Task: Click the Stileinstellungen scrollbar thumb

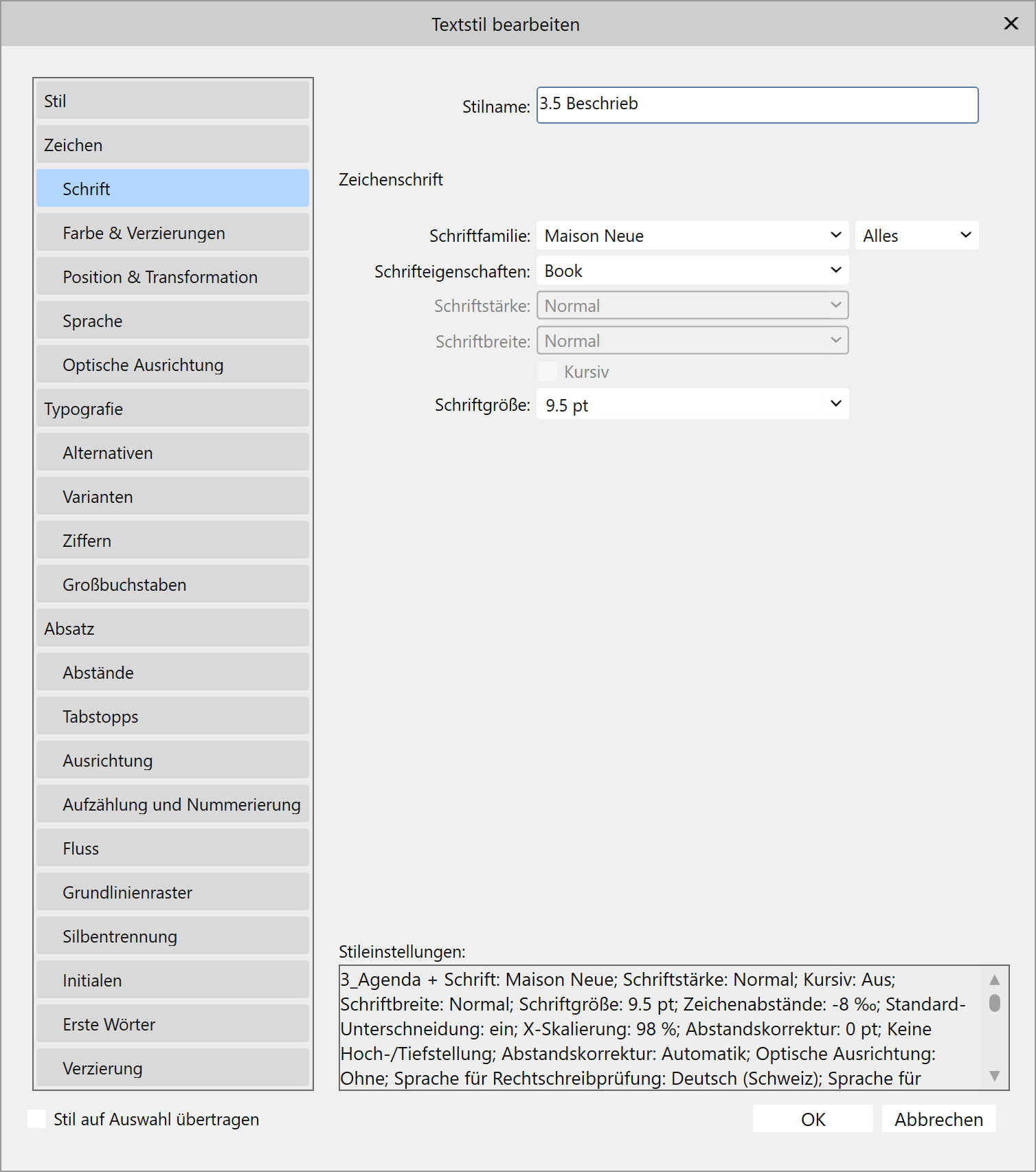Action: click(994, 1004)
